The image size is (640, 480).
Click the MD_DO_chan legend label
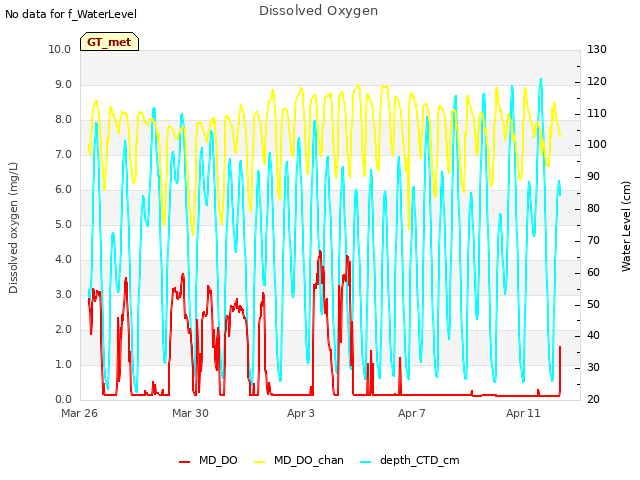tap(309, 460)
